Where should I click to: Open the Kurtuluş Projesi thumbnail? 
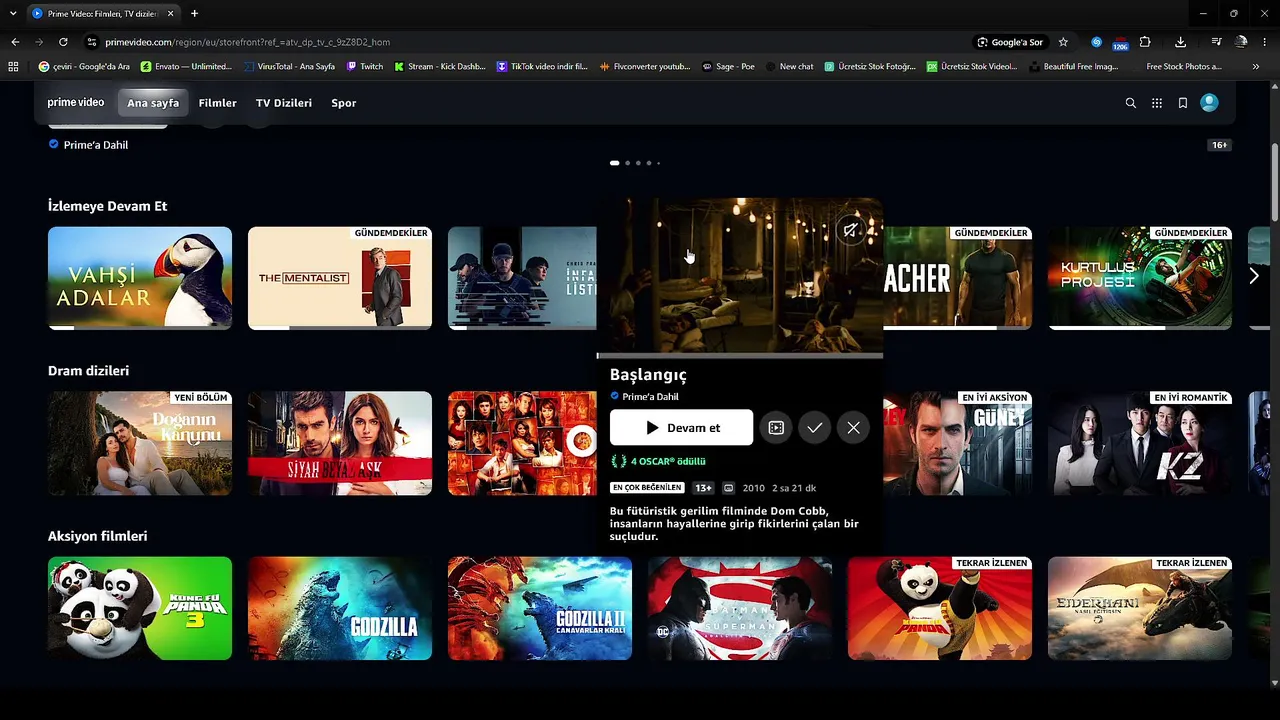tap(1140, 278)
